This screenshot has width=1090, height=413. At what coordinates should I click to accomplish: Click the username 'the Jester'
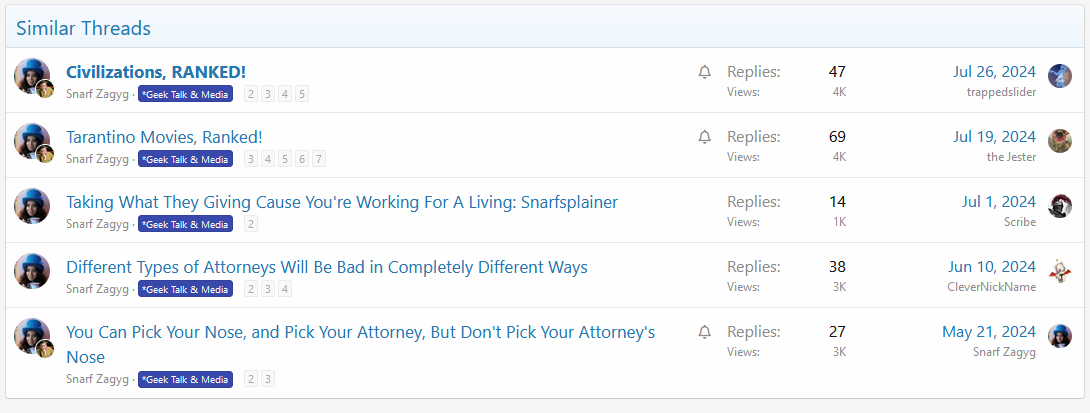tap(1011, 157)
